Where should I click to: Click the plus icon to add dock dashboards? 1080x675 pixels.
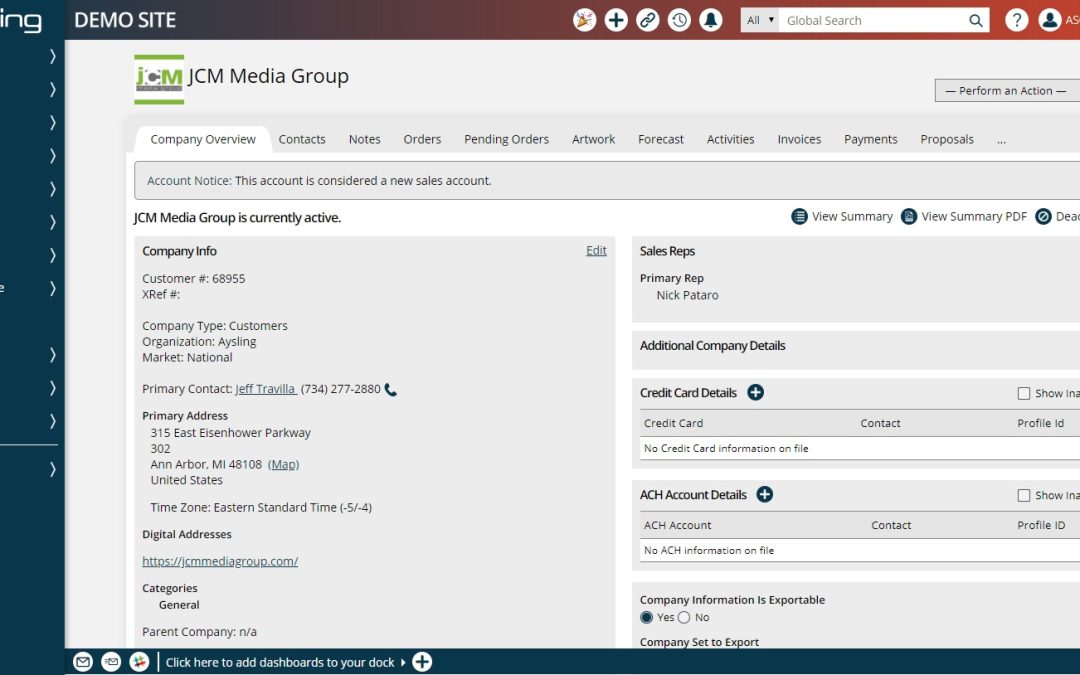(422, 662)
